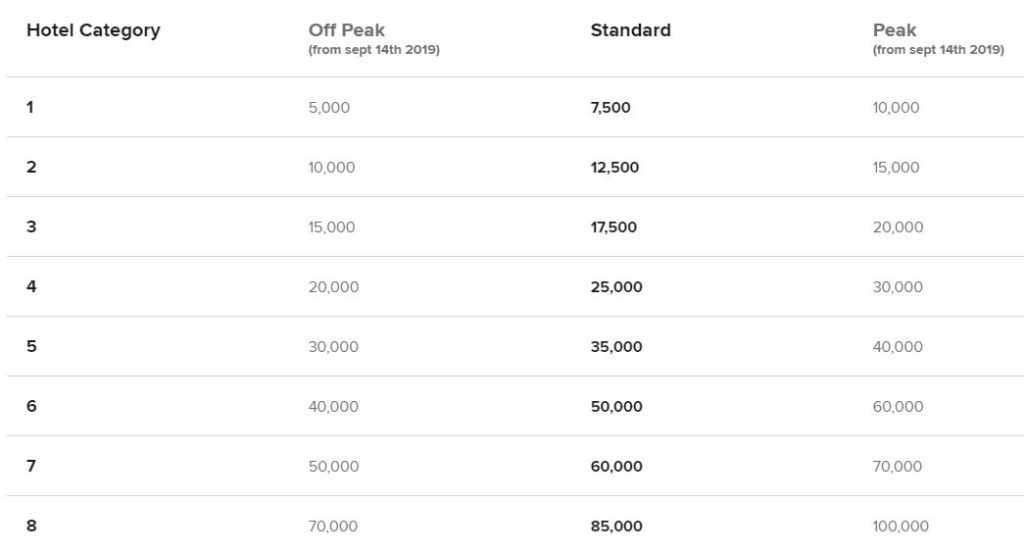Image resolution: width=1024 pixels, height=553 pixels.
Task: Select the category 5 row label
Action: [x=31, y=347]
